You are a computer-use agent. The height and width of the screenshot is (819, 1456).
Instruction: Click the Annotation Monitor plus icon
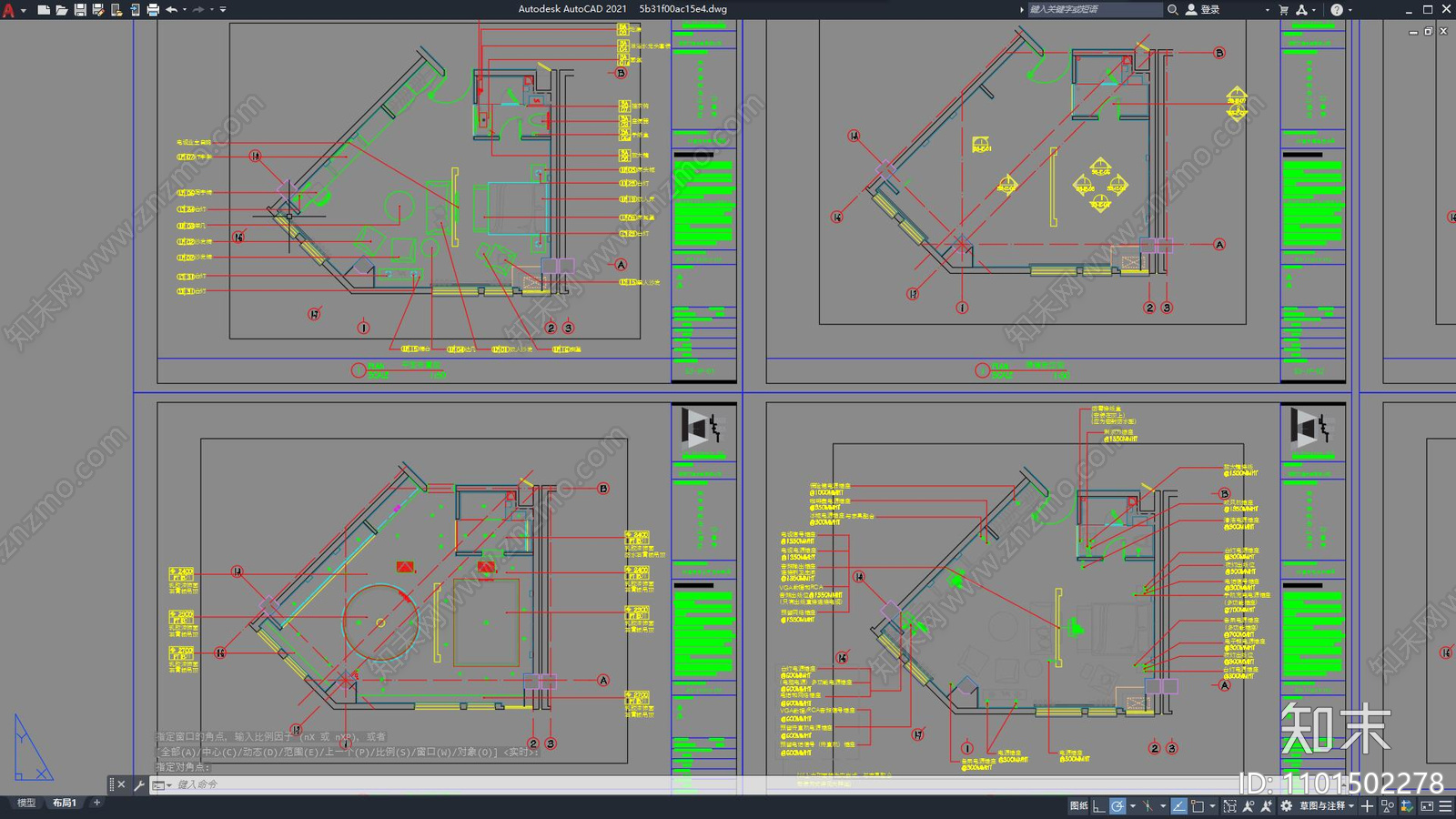point(1368,806)
